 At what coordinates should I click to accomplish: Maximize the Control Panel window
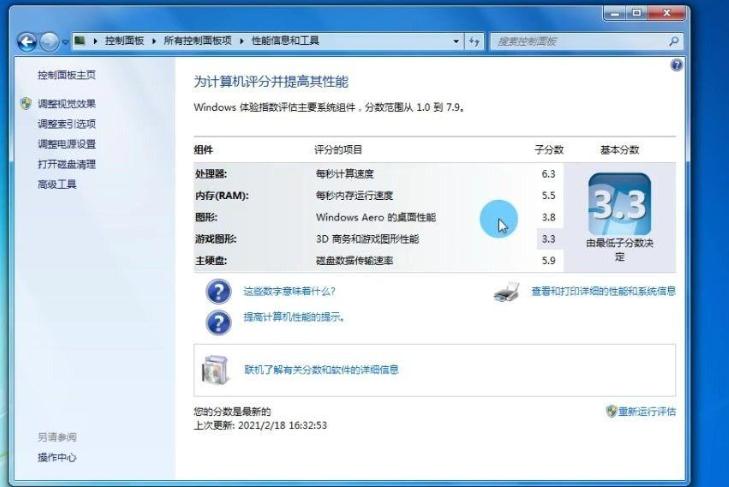click(636, 13)
